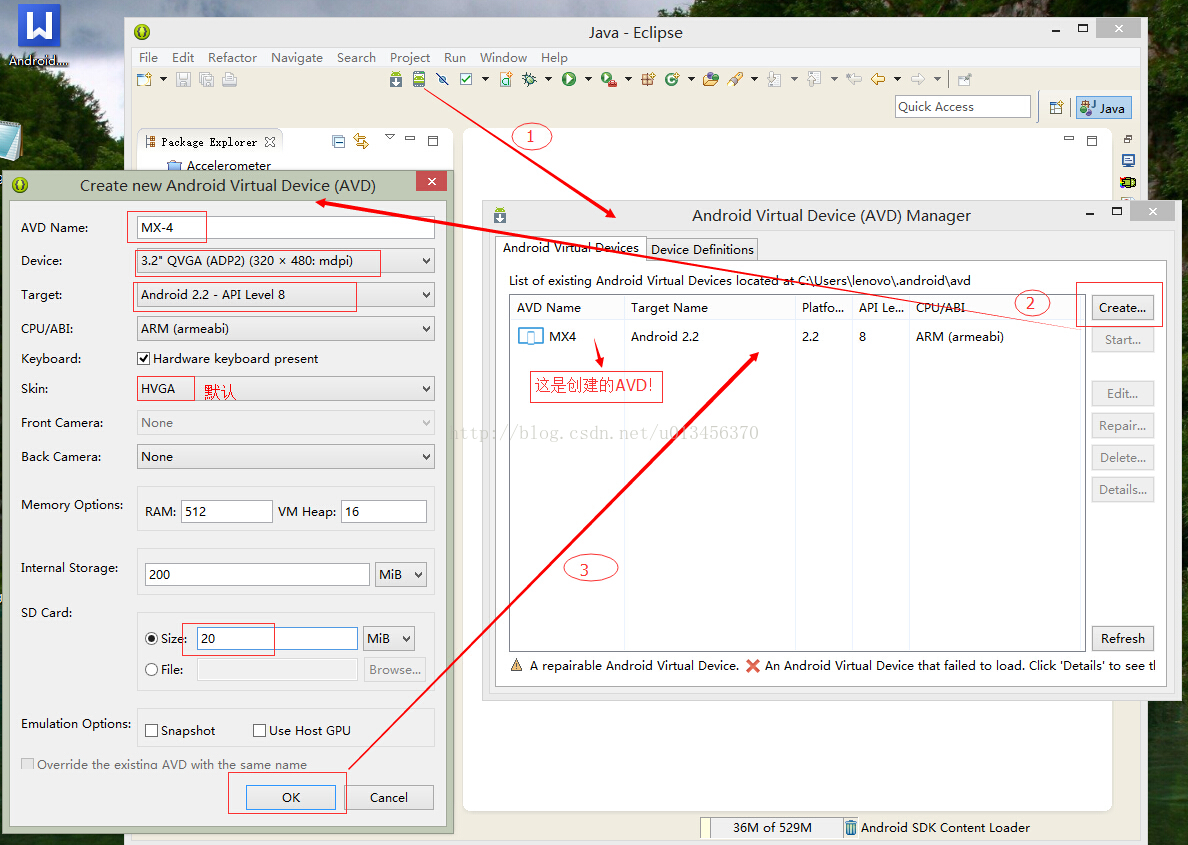Open the Skin dropdown showing HVGA
The height and width of the screenshot is (845, 1188).
pos(285,389)
